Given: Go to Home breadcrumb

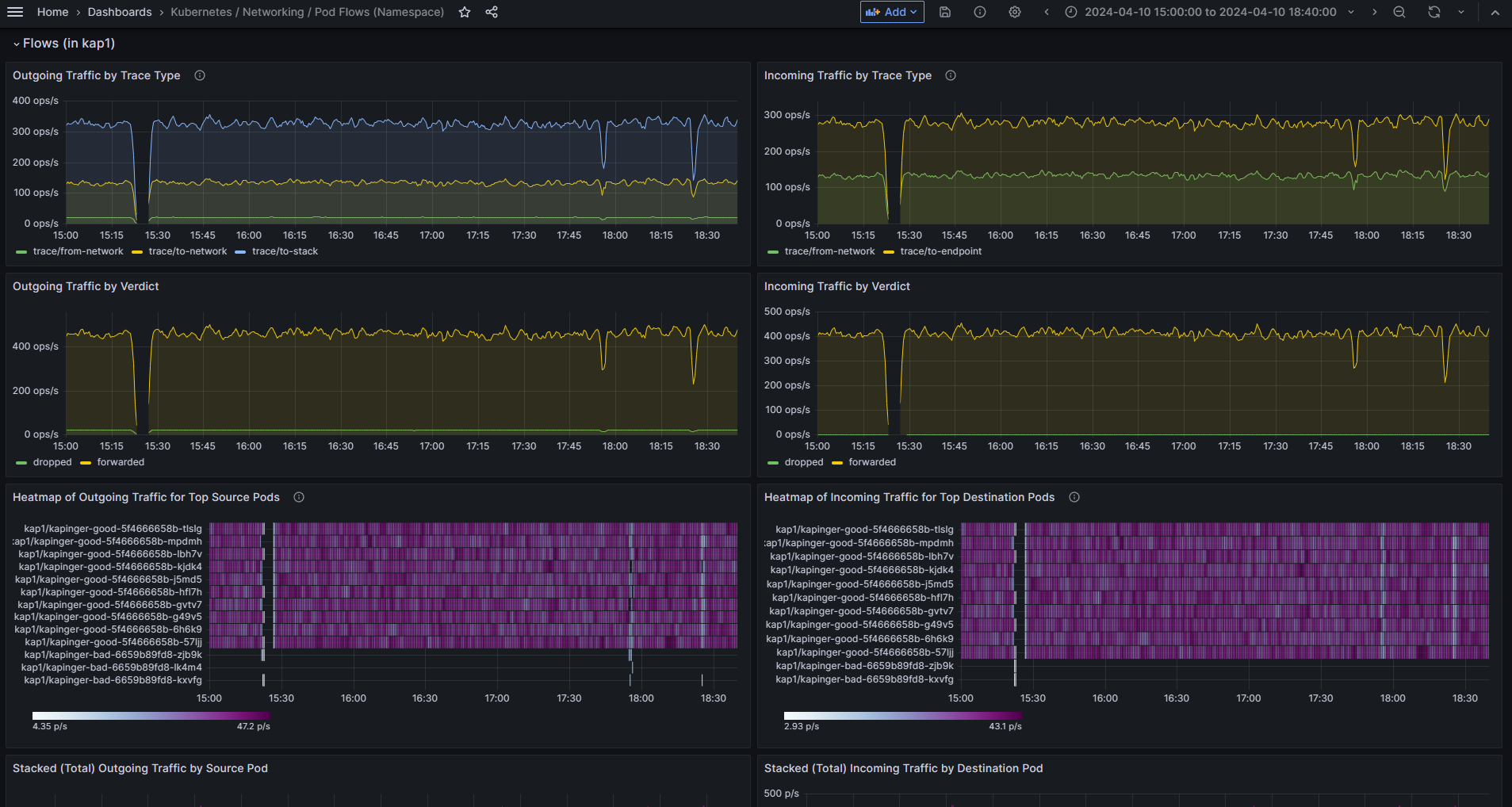Looking at the screenshot, I should tap(52, 12).
